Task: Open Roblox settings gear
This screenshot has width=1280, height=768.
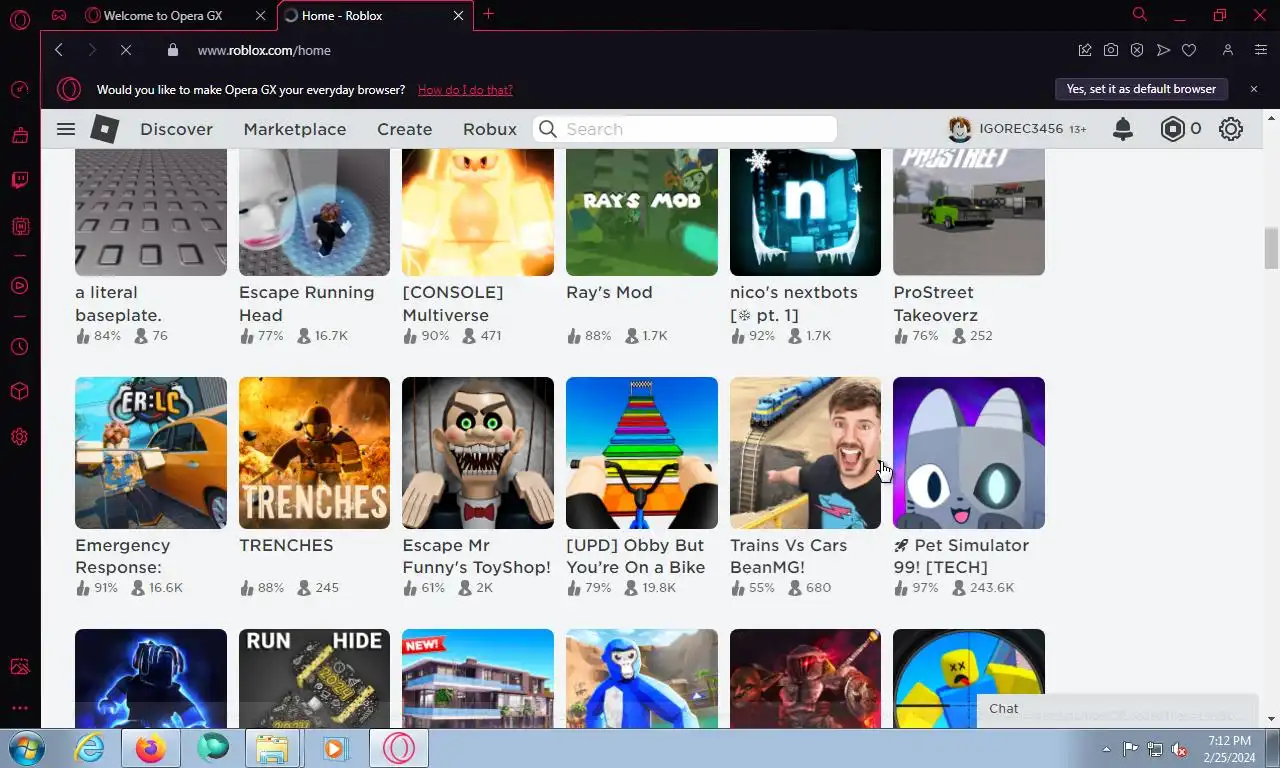Action: click(x=1231, y=129)
